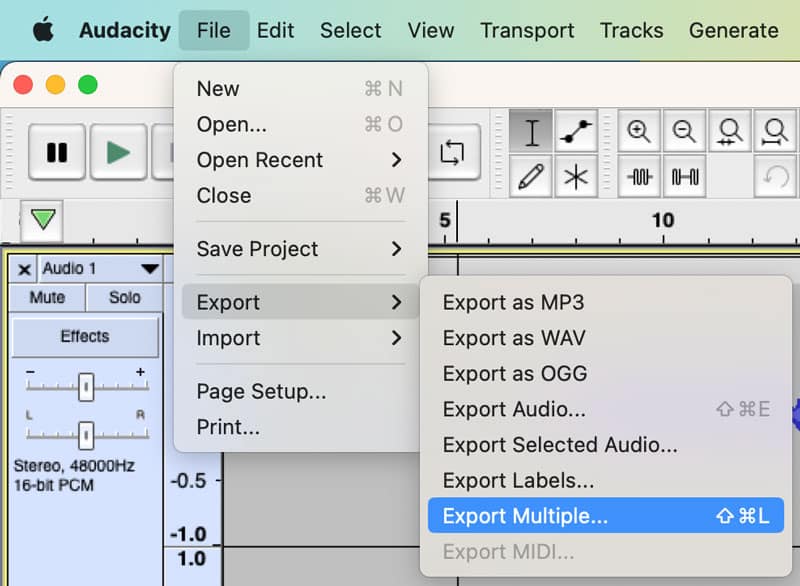This screenshot has width=800, height=586.
Task: Open the Tracks menu
Action: coord(631,30)
